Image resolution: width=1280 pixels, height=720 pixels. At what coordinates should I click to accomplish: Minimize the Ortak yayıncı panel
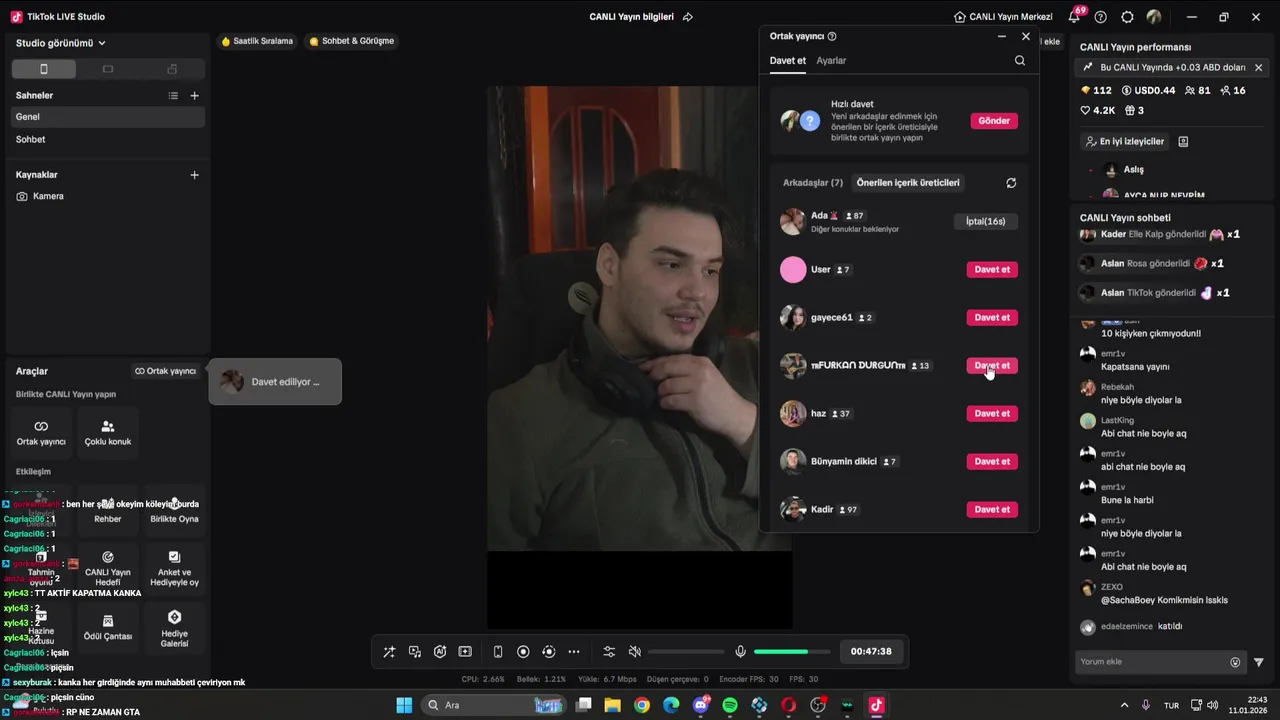pyautogui.click(x=1002, y=36)
